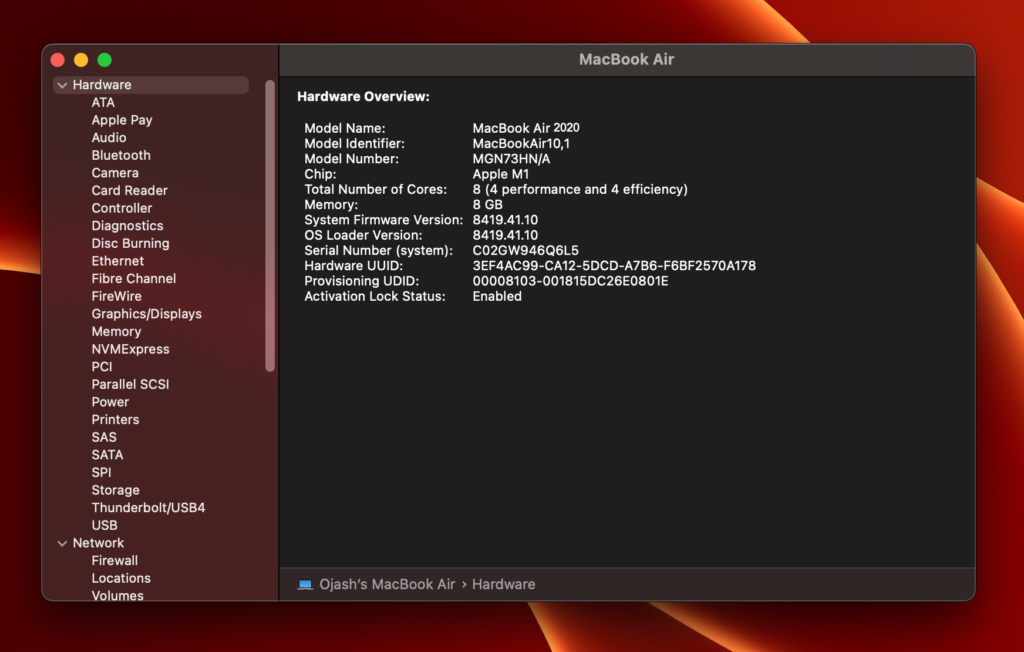Screen dimensions: 1024x652
Task: Select Parallel SCSI in the sidebar
Action: (131, 385)
